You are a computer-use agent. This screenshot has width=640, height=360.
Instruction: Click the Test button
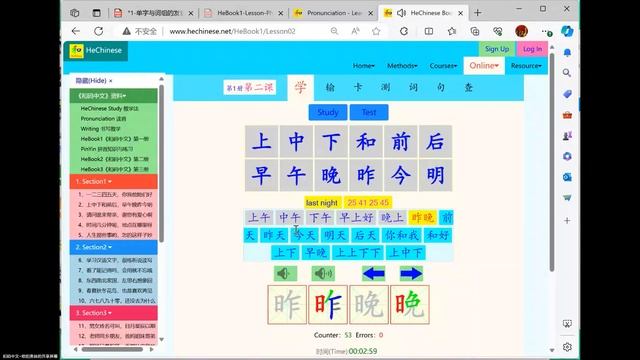[x=369, y=112]
